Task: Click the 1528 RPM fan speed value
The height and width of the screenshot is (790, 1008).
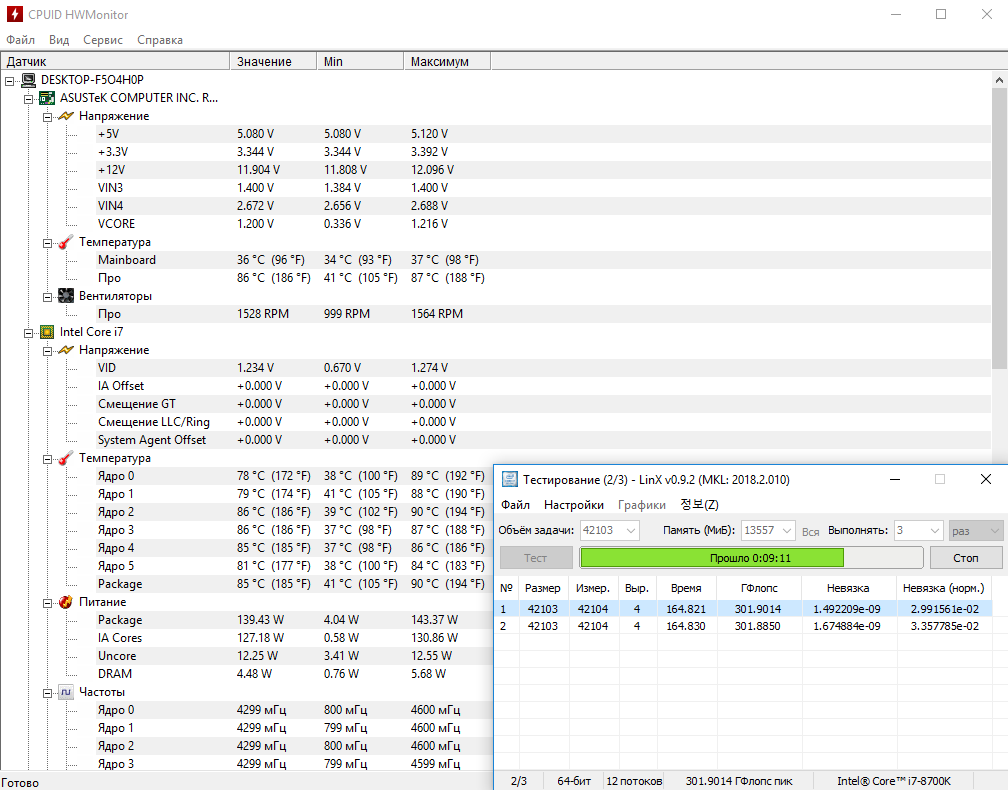Action: coord(263,314)
